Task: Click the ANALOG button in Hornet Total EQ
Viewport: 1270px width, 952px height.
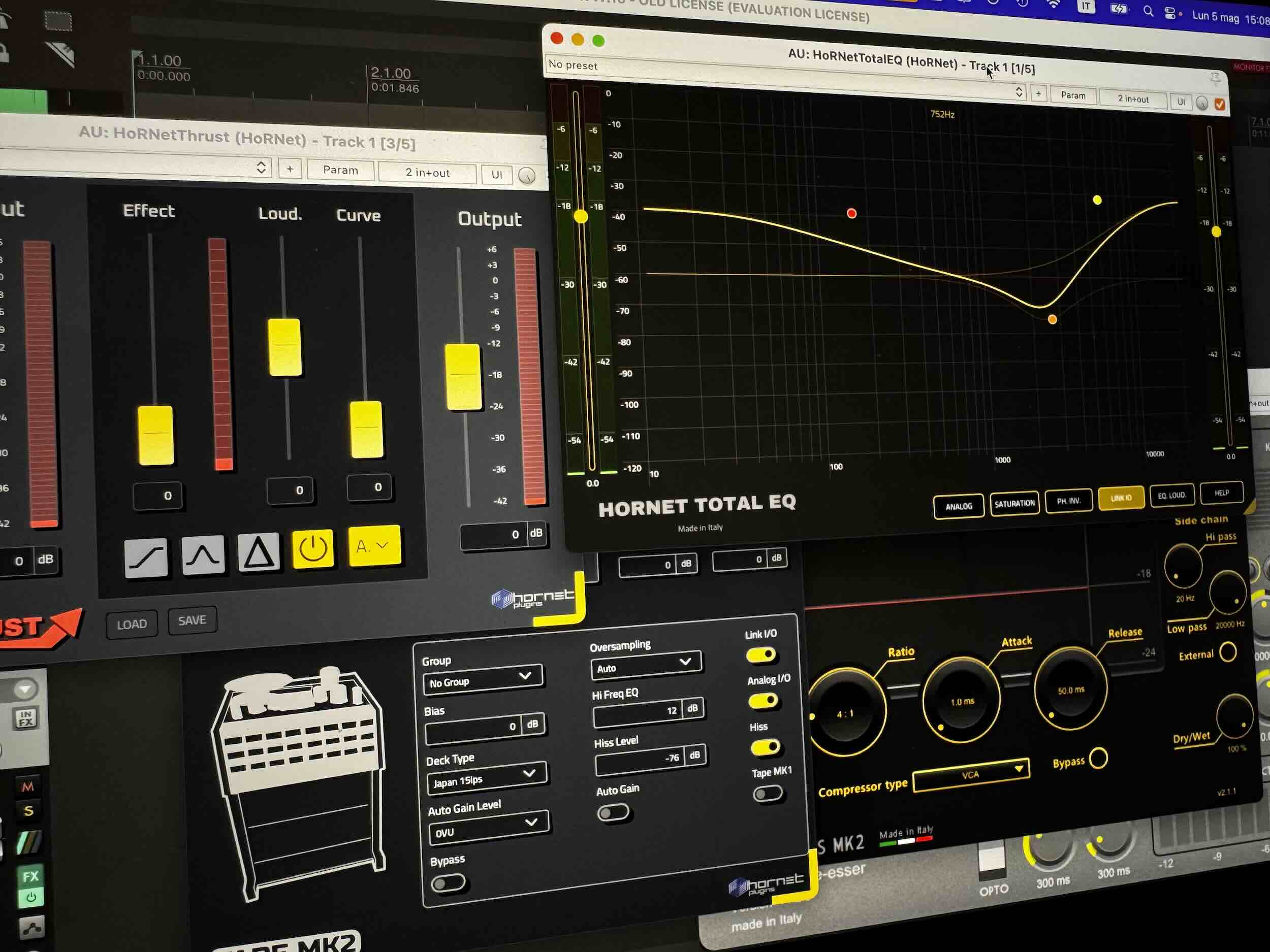Action: pos(958,506)
